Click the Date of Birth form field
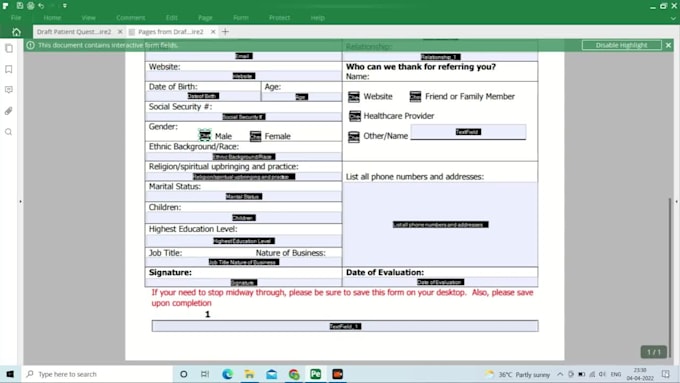The height and width of the screenshot is (383, 680). coord(203,96)
